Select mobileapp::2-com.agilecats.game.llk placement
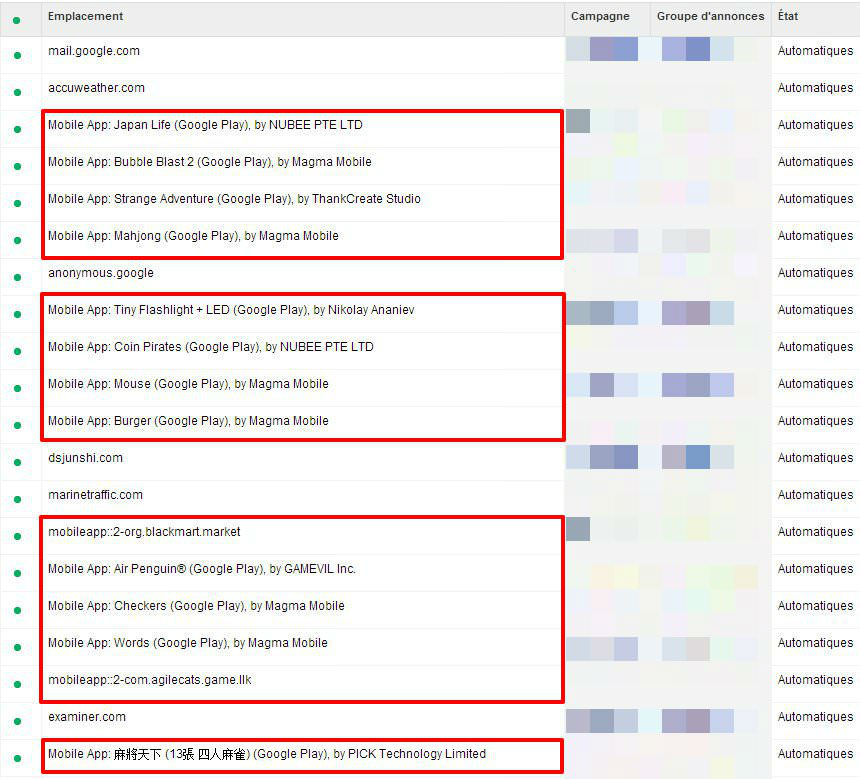Viewport: 860px width, 779px height. pos(150,680)
